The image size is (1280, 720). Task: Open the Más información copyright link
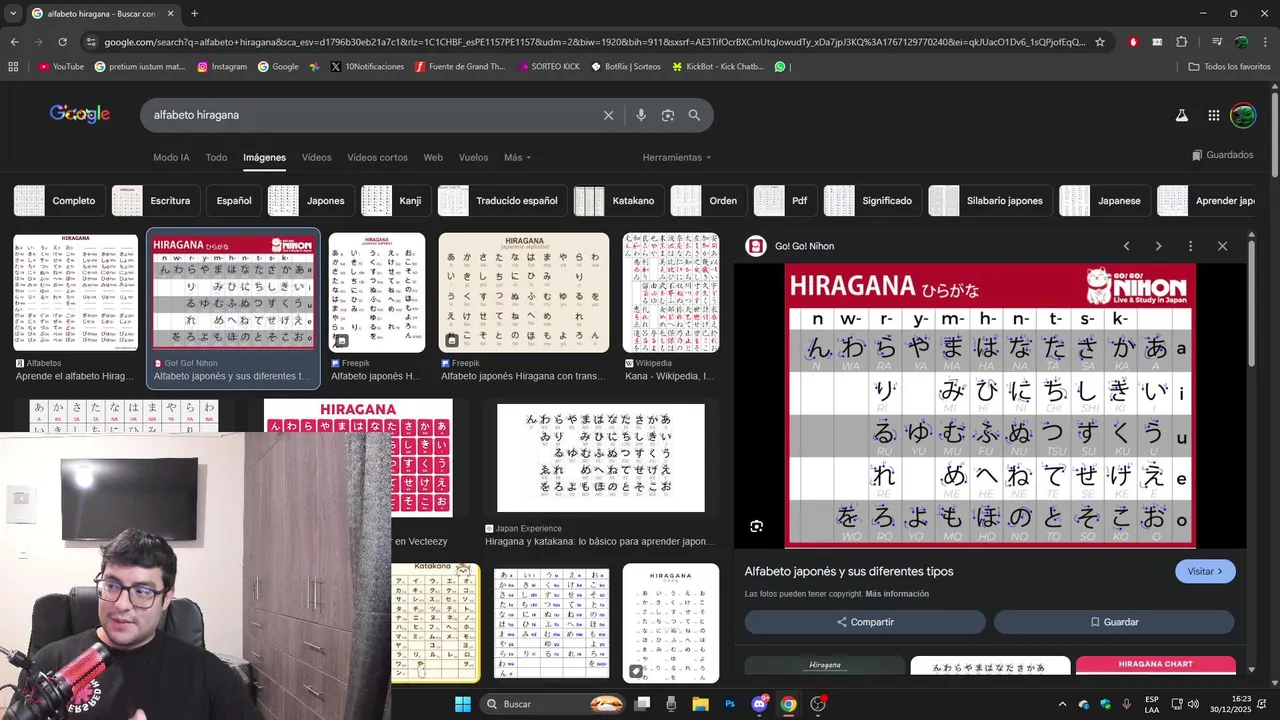(x=897, y=594)
